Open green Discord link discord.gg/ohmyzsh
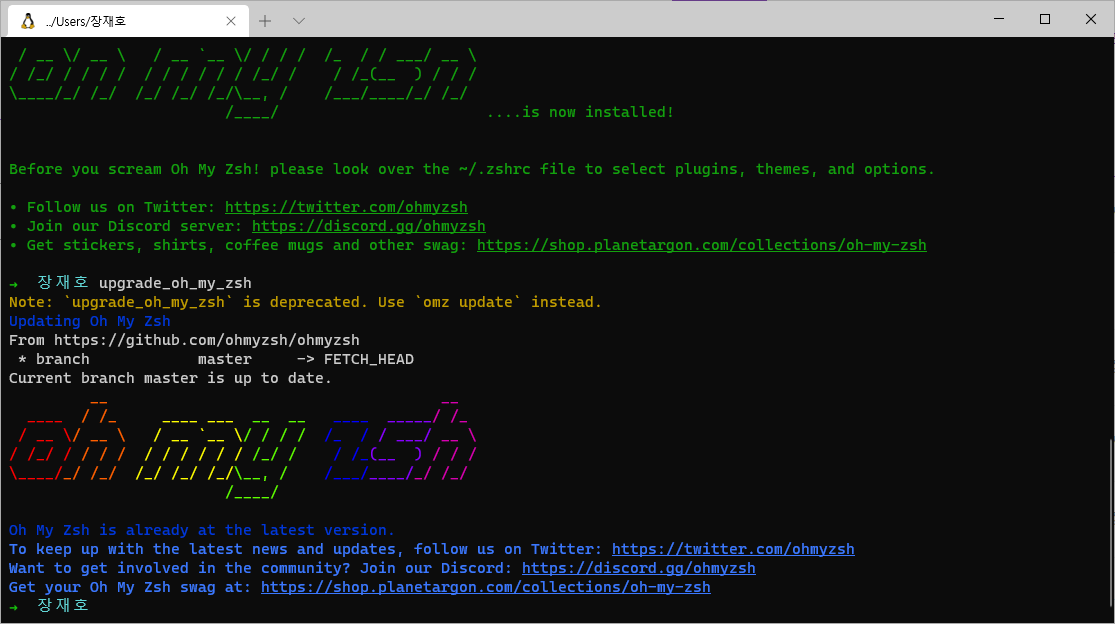Screen dimensions: 1115x624 pos(368,226)
